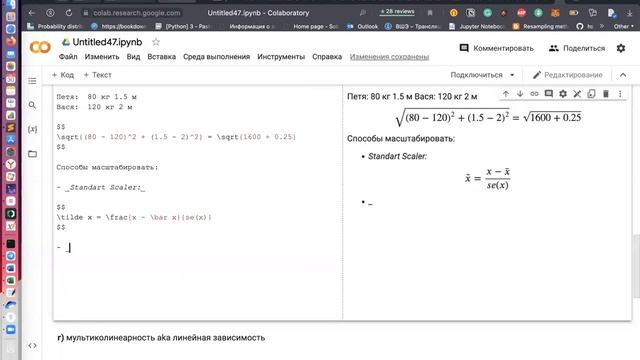
Task: Delete the current cell
Action: (x=606, y=94)
